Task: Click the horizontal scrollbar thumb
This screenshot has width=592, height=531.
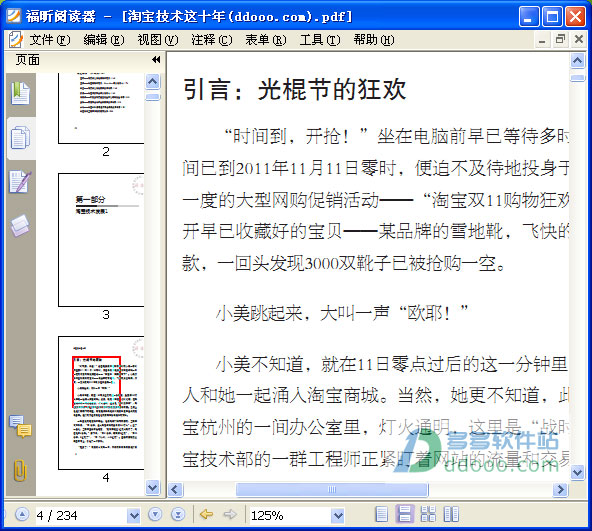Action: point(332,489)
